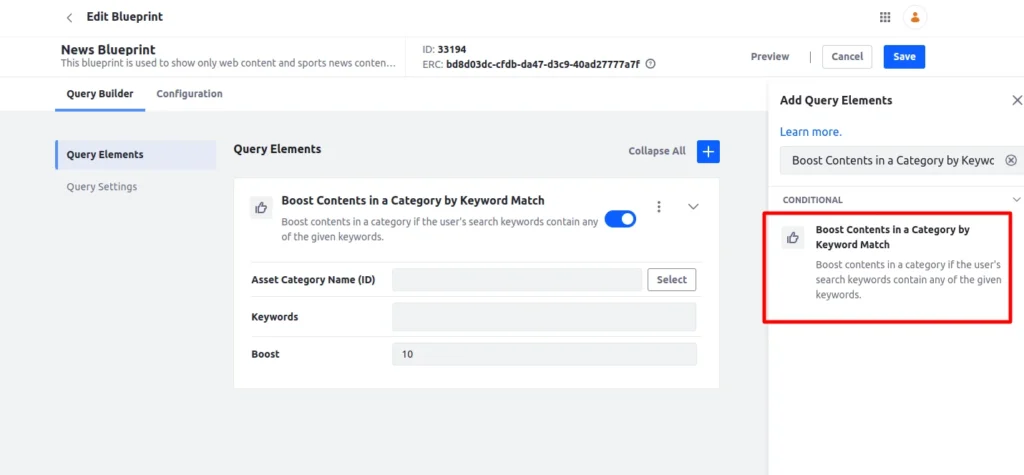Click the Boost field label
The width and height of the screenshot is (1024, 475).
coord(265,354)
